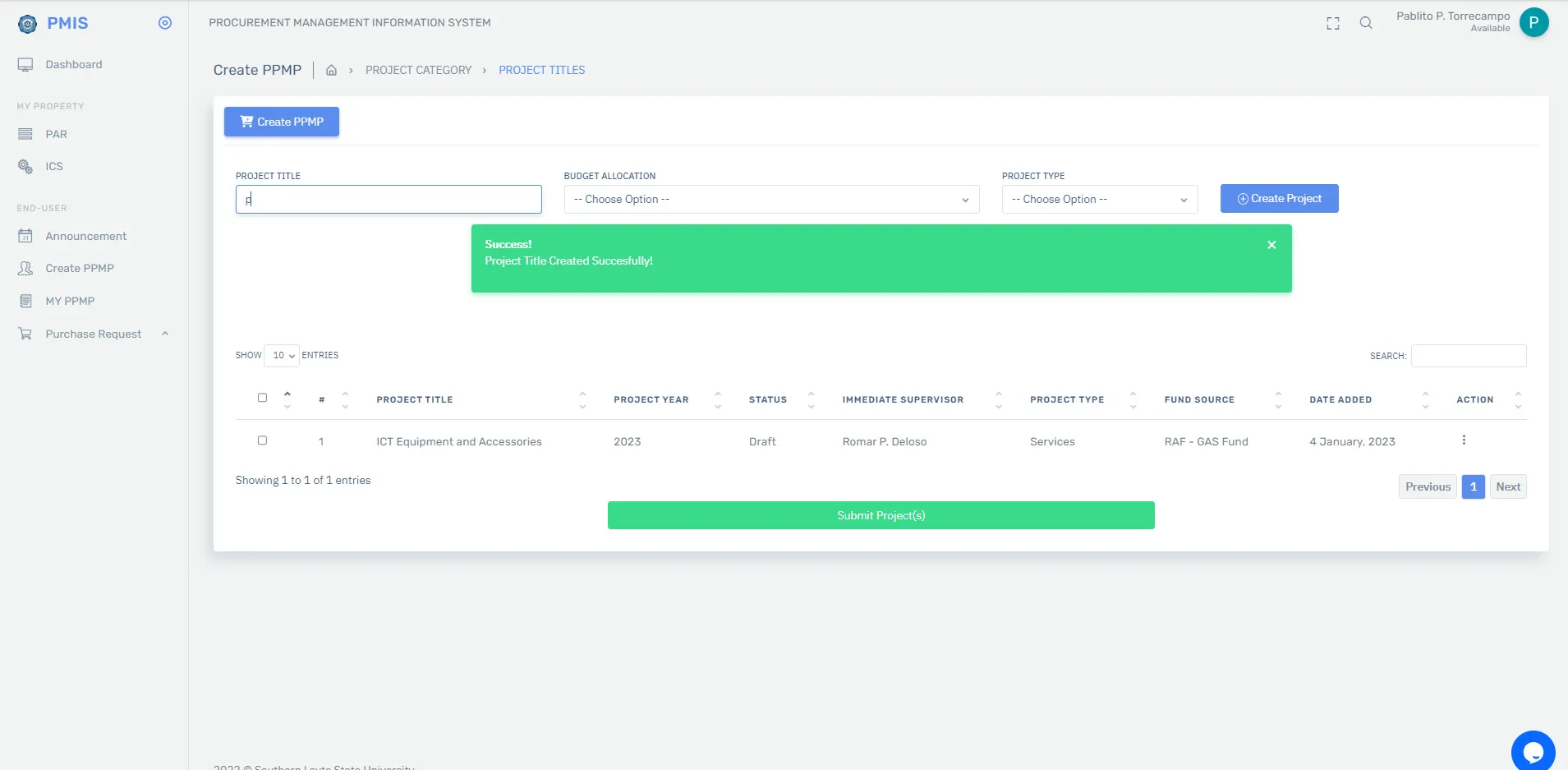Change the show entries count dropdown

point(282,355)
